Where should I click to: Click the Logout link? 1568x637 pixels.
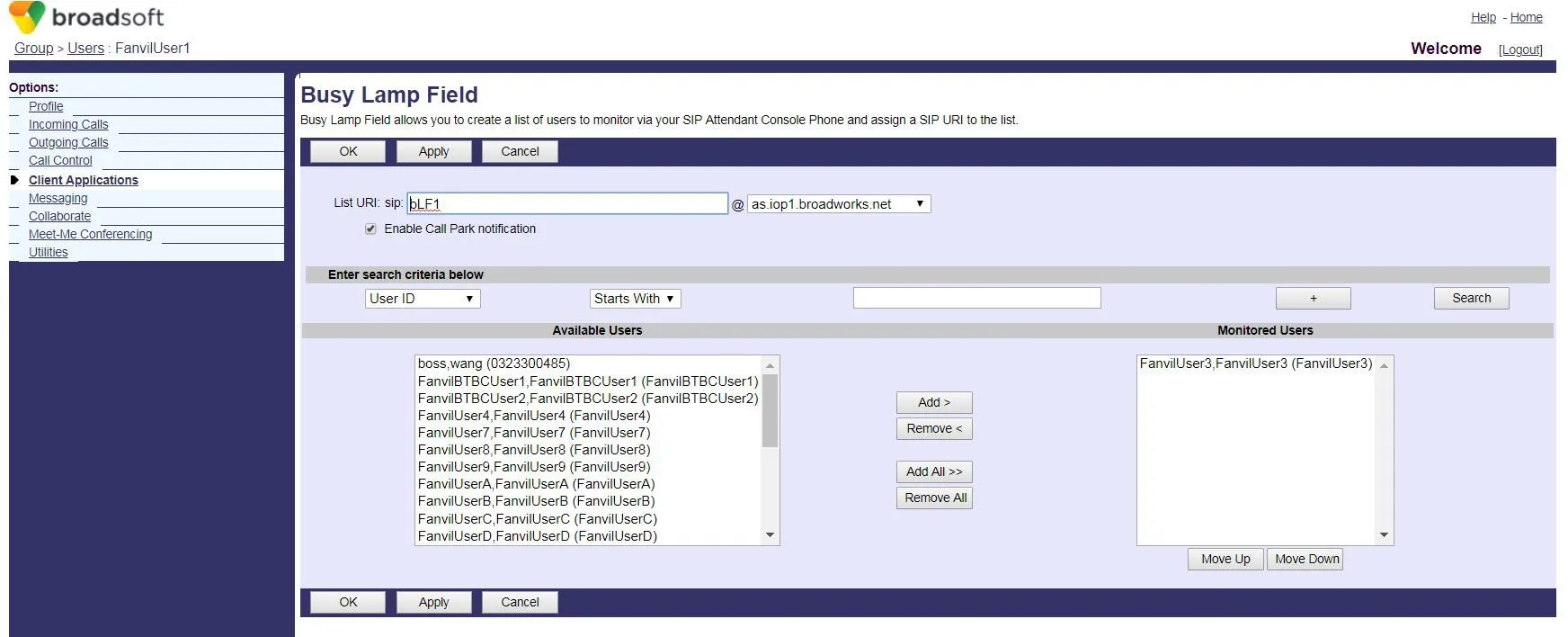pyautogui.click(x=1519, y=49)
